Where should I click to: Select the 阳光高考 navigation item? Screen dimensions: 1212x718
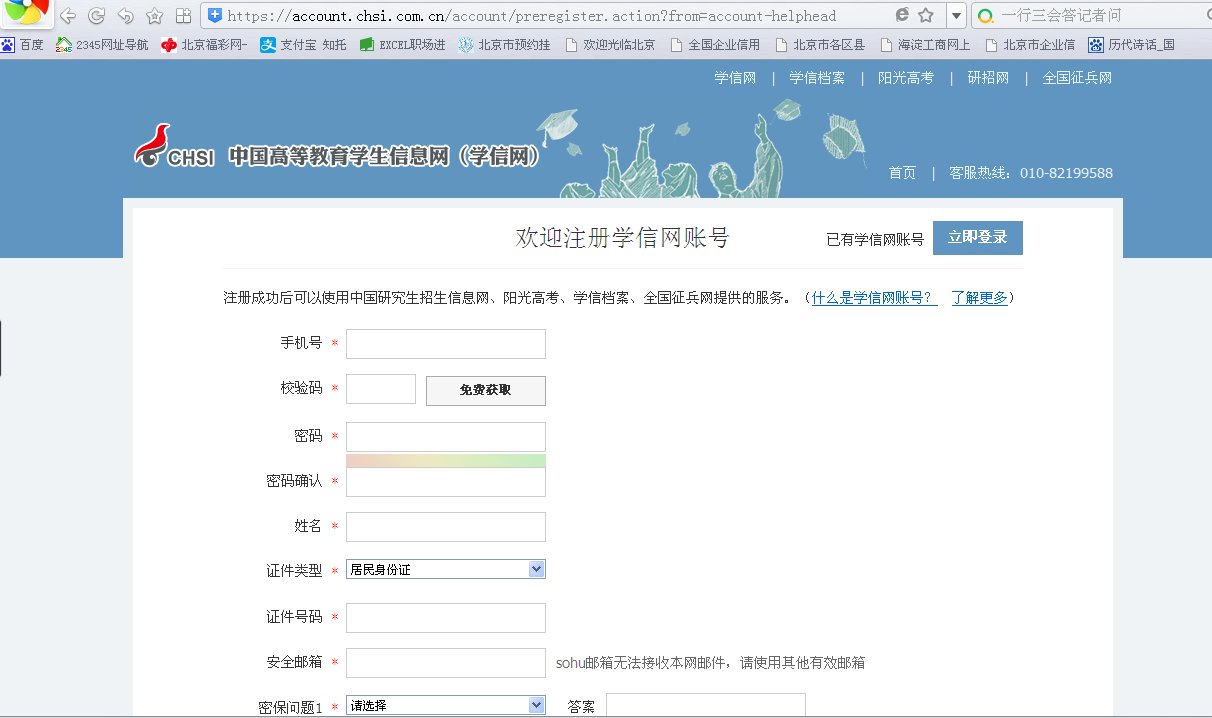pos(905,77)
